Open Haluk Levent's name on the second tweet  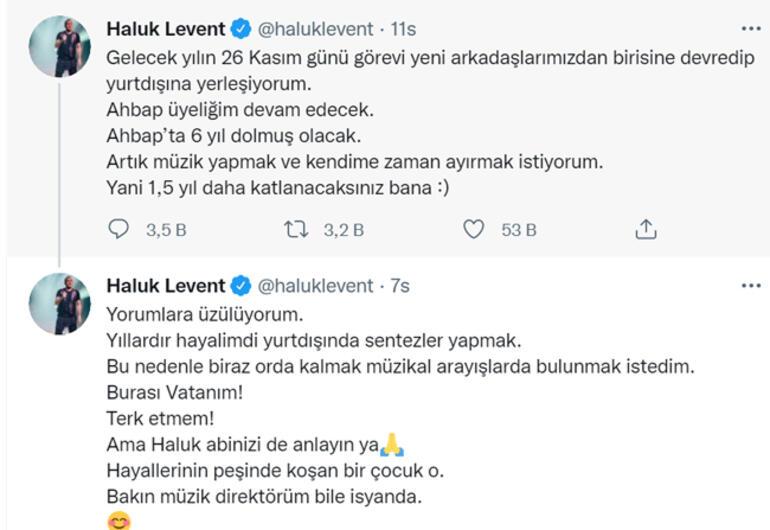[166, 286]
